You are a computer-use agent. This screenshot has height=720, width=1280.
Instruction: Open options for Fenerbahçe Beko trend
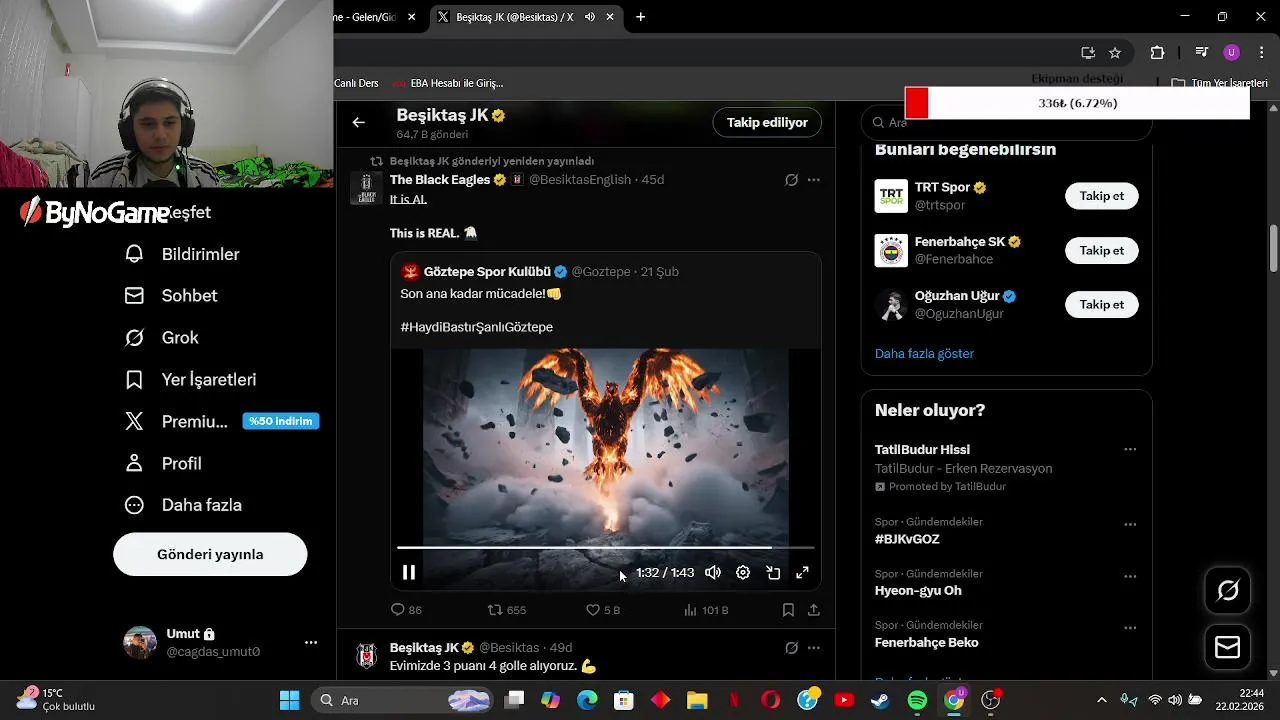click(x=1130, y=628)
